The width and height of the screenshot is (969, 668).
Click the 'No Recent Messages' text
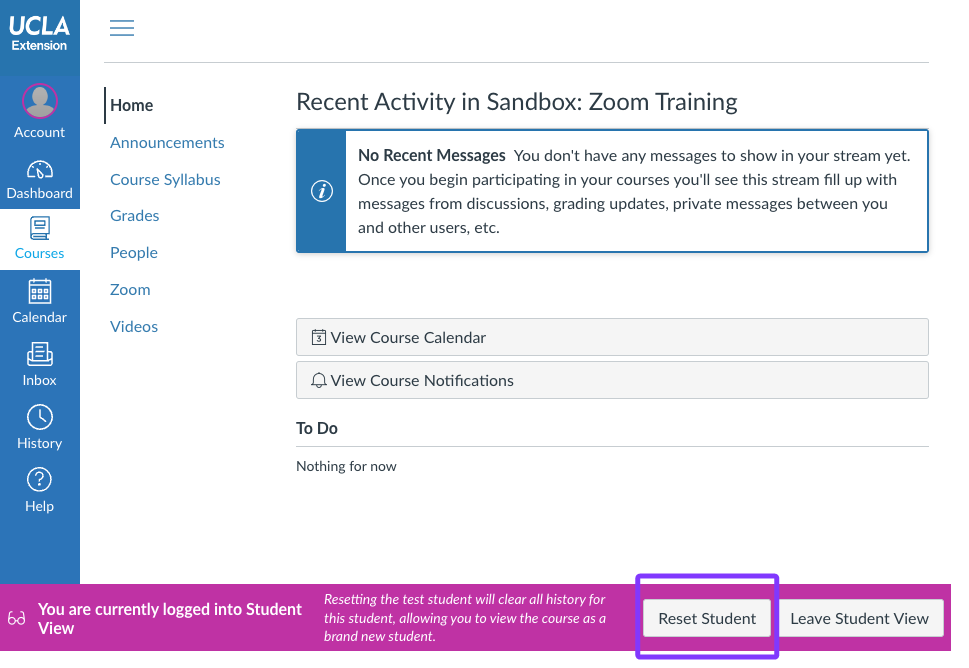431,155
